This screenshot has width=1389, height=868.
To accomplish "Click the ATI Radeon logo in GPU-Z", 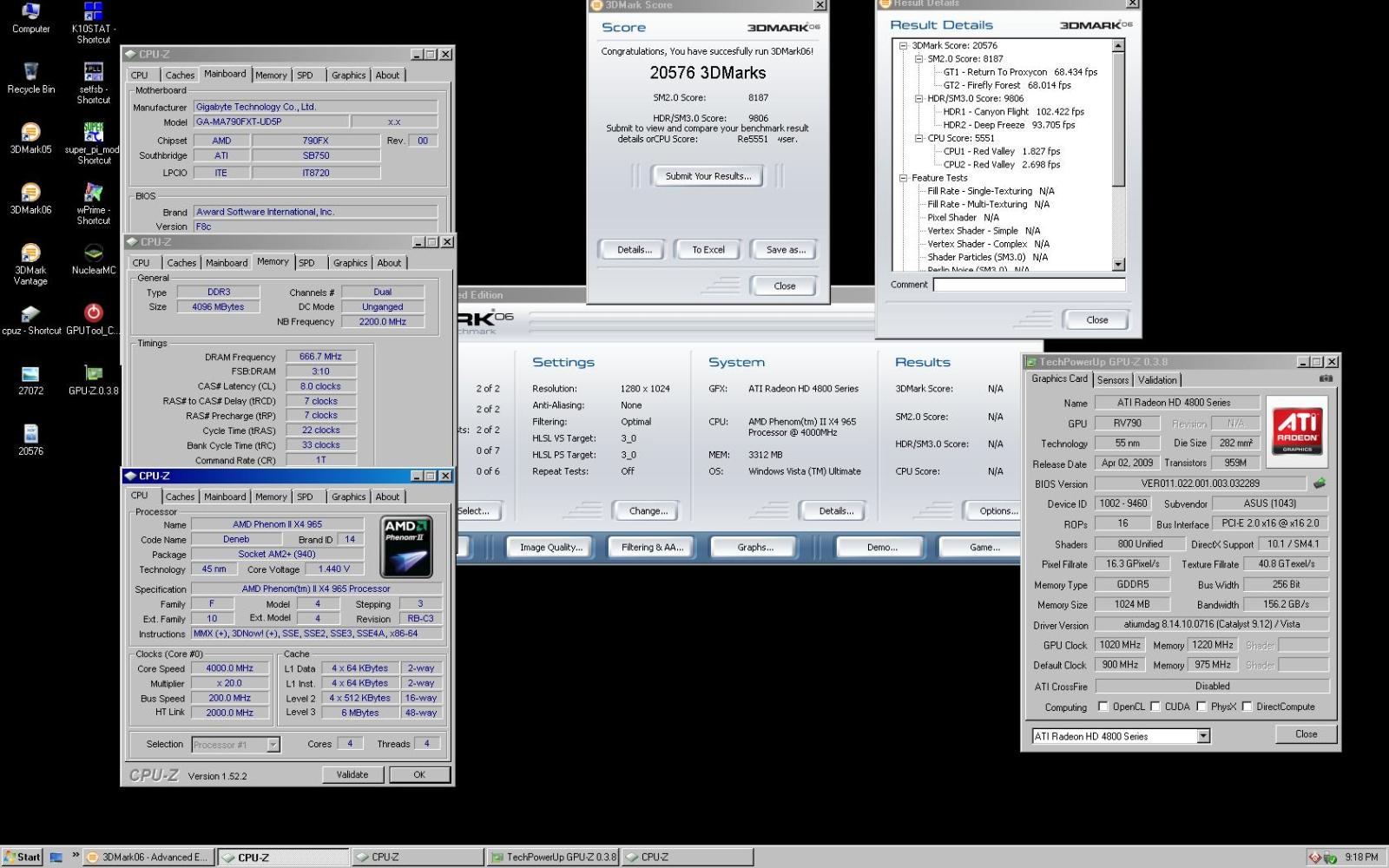I will click(1297, 432).
